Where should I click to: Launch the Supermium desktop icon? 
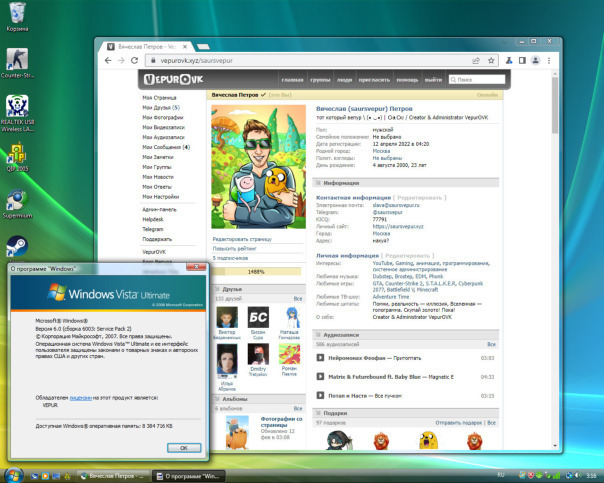[17, 204]
